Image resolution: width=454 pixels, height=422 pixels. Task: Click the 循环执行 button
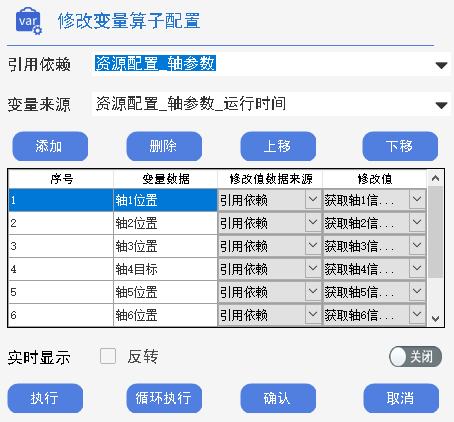click(164, 398)
